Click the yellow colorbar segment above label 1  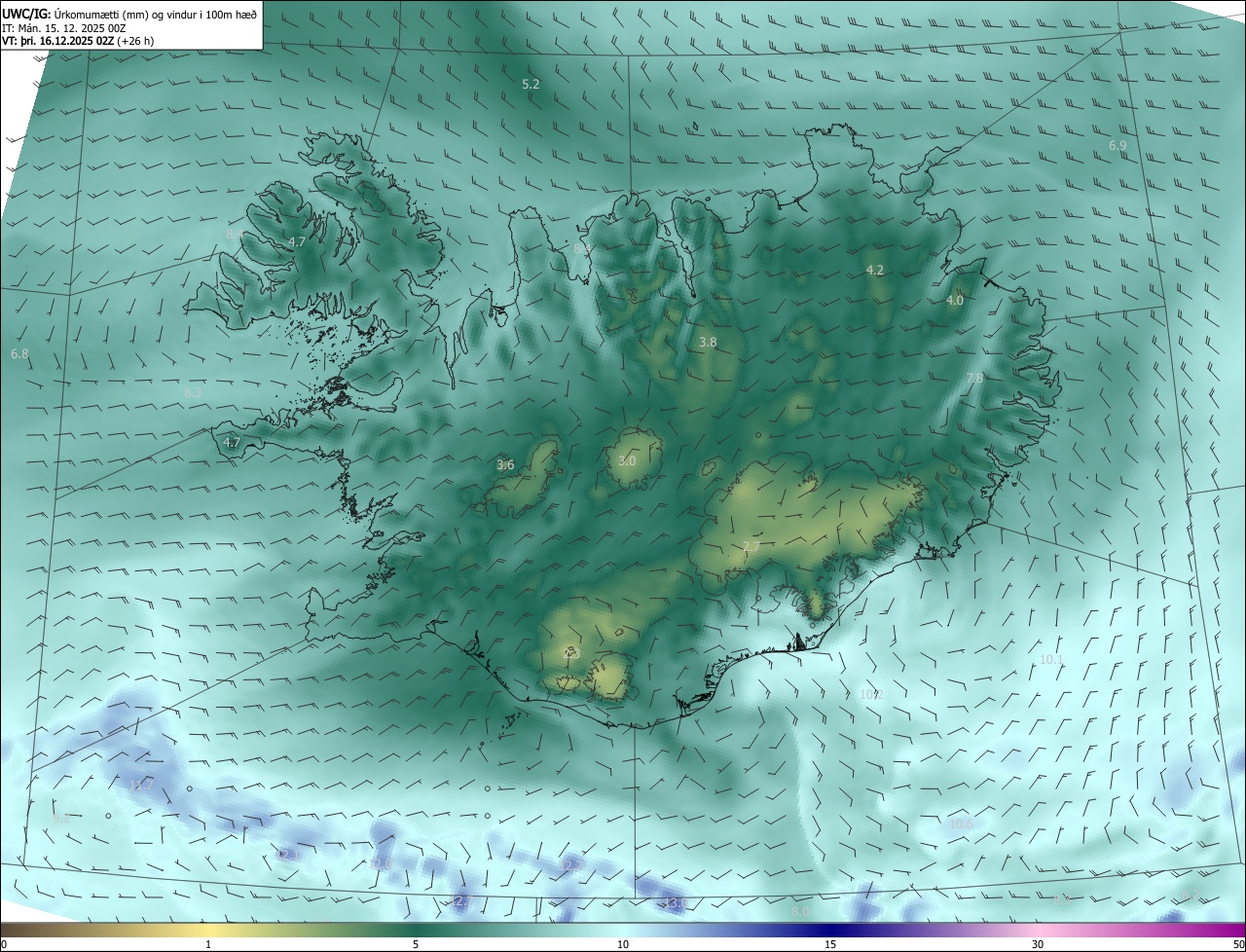click(x=208, y=930)
